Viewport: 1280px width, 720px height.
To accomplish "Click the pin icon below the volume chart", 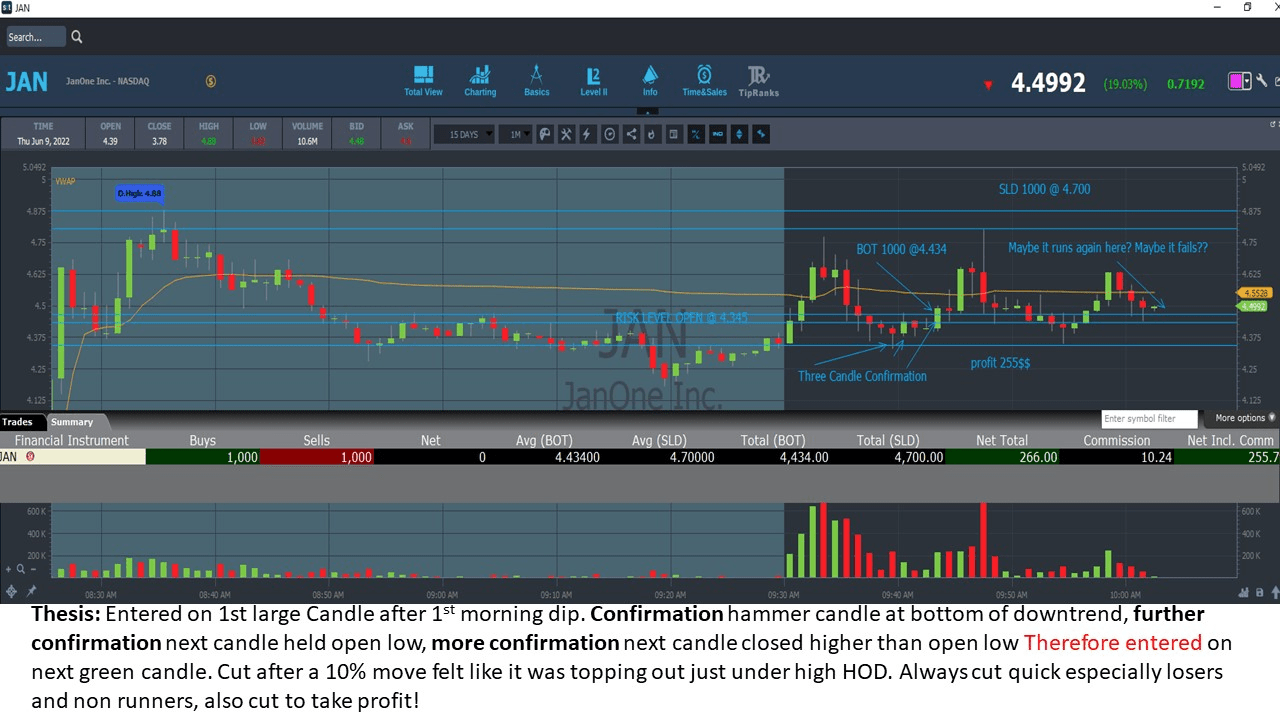I will pyautogui.click(x=31, y=591).
